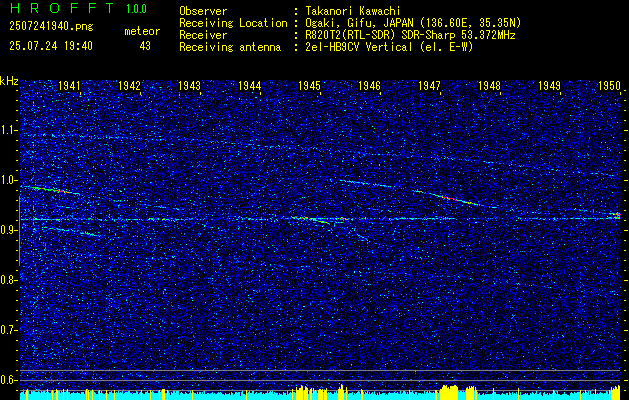Viewport: 629px width, 400px height.
Task: Click receiver text R820T2(RTL-SDR) SDR-Sharp 53.372MHz
Action: [409, 35]
